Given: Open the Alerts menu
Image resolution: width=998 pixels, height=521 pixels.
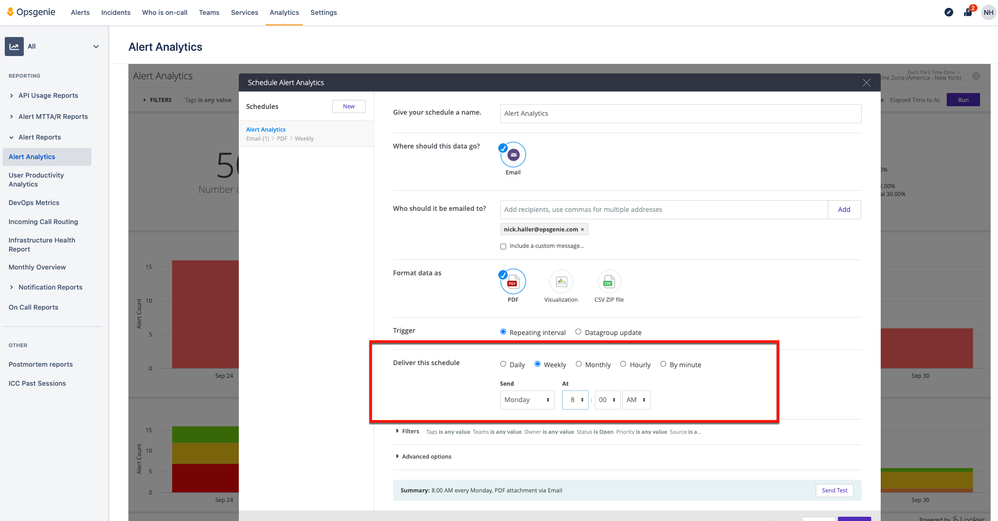Looking at the screenshot, I should tap(80, 13).
